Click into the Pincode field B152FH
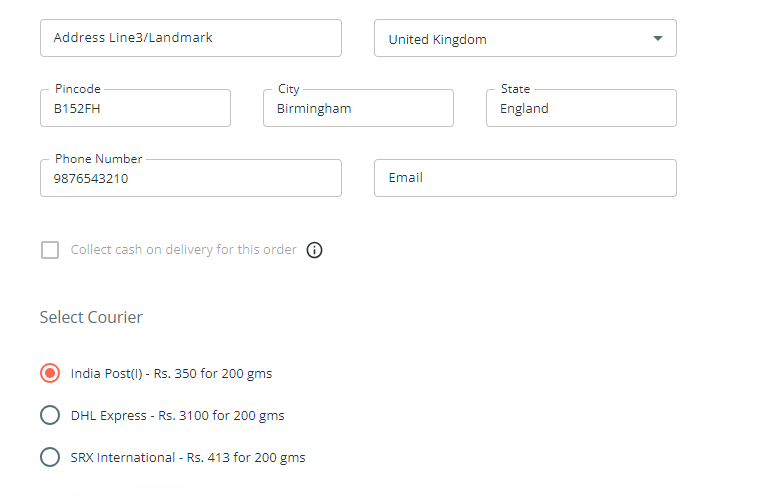Screen dimensions: 771x504 pyautogui.click(x=135, y=108)
